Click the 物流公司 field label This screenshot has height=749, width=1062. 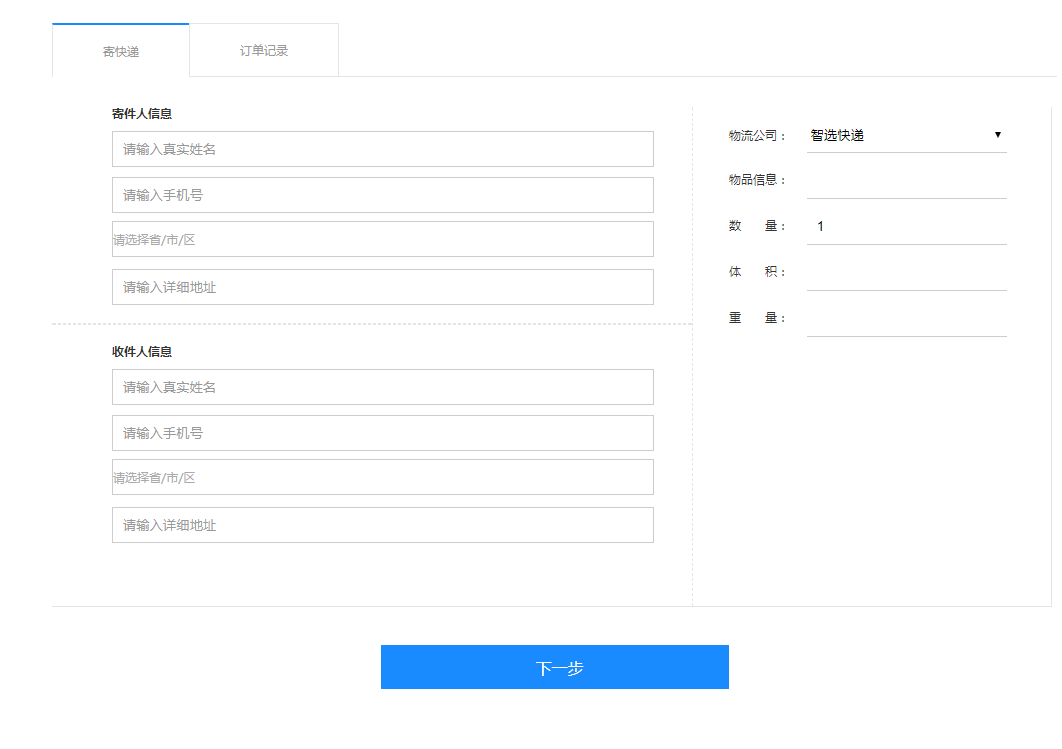758,136
